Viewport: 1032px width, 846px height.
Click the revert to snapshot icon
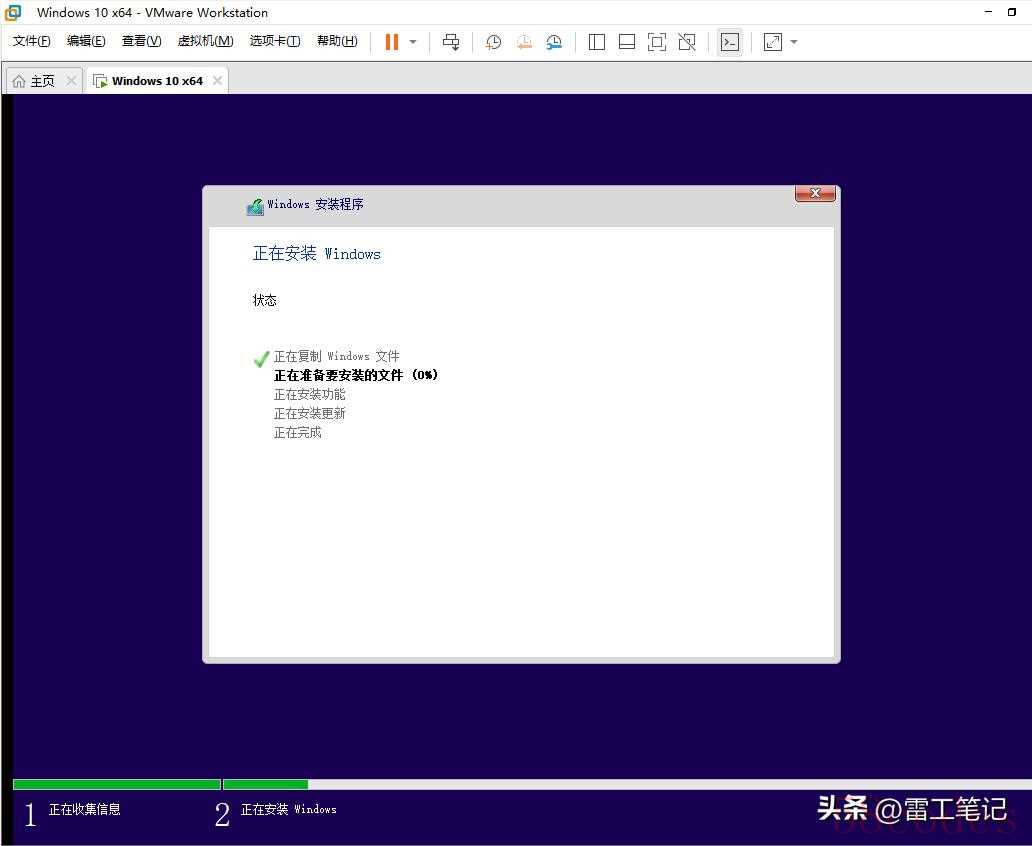tap(524, 42)
